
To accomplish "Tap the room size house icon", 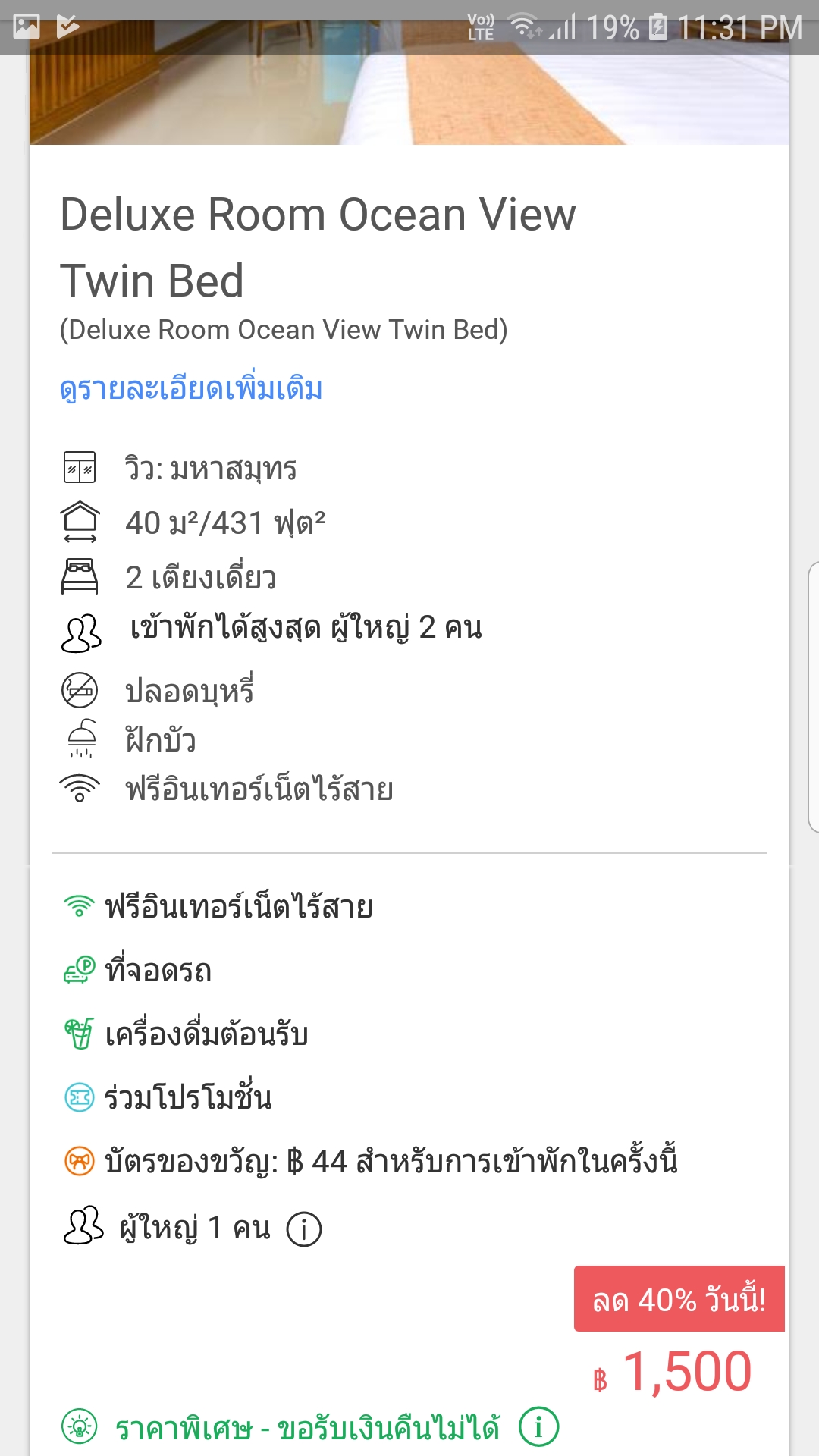I will click(80, 522).
